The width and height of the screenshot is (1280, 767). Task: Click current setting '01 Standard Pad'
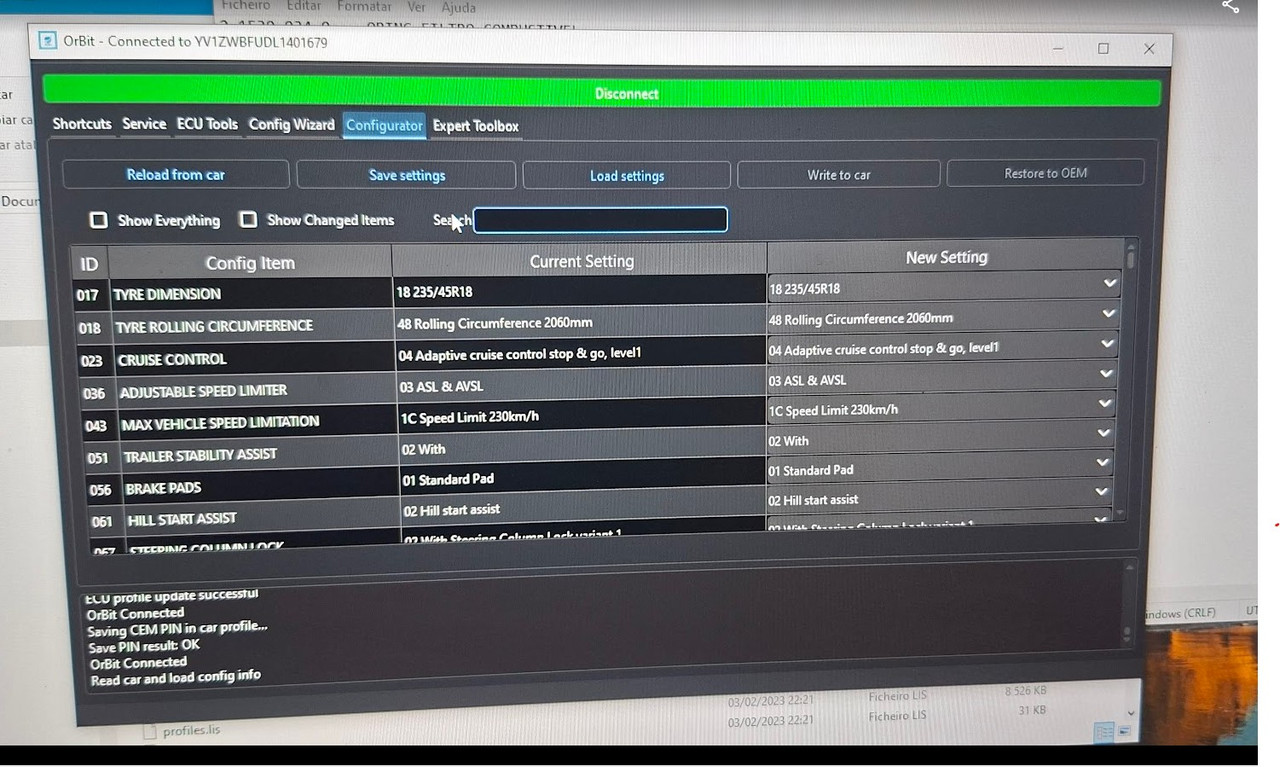coord(447,479)
